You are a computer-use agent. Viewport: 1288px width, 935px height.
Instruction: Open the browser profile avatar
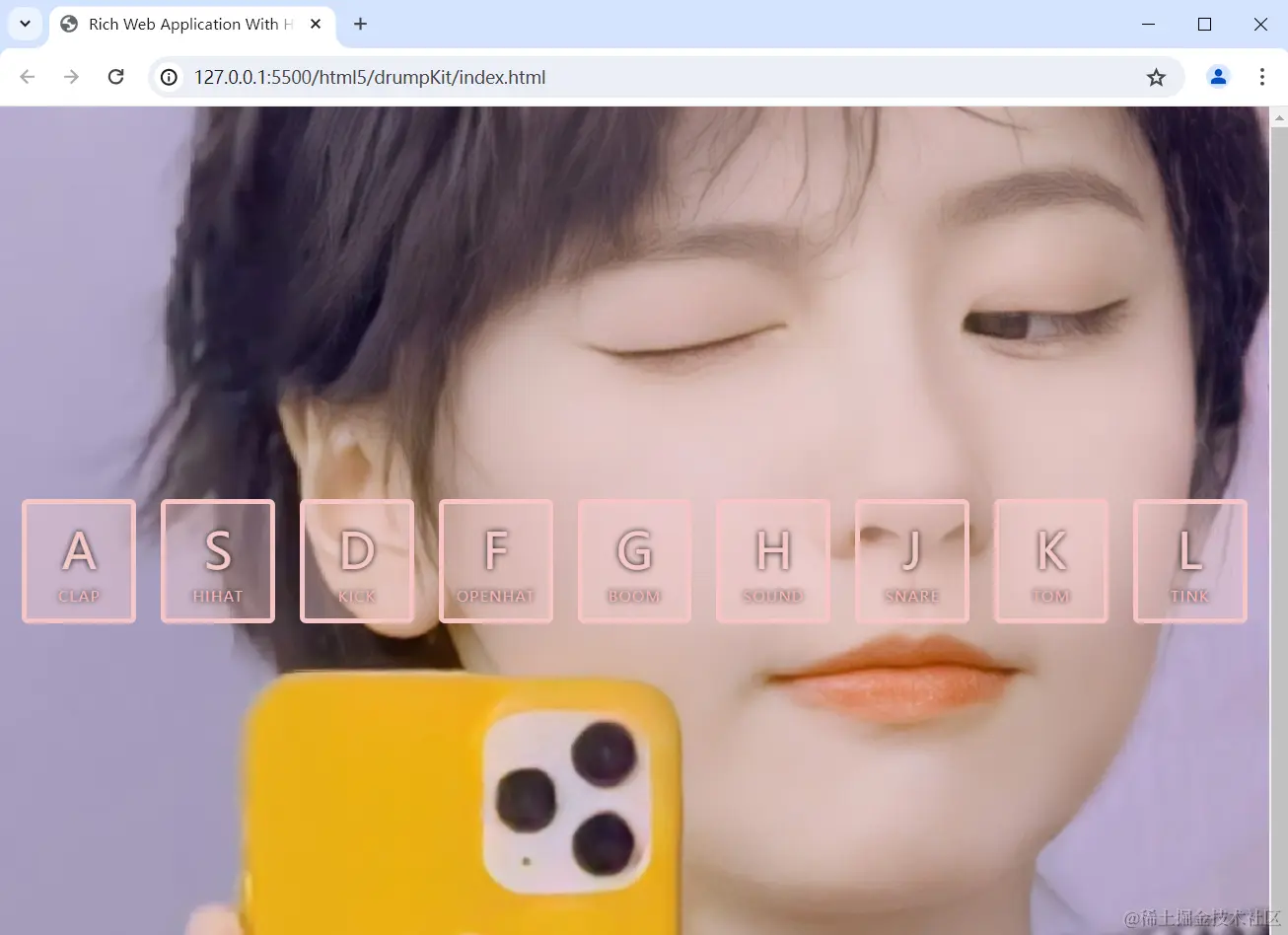1217,76
